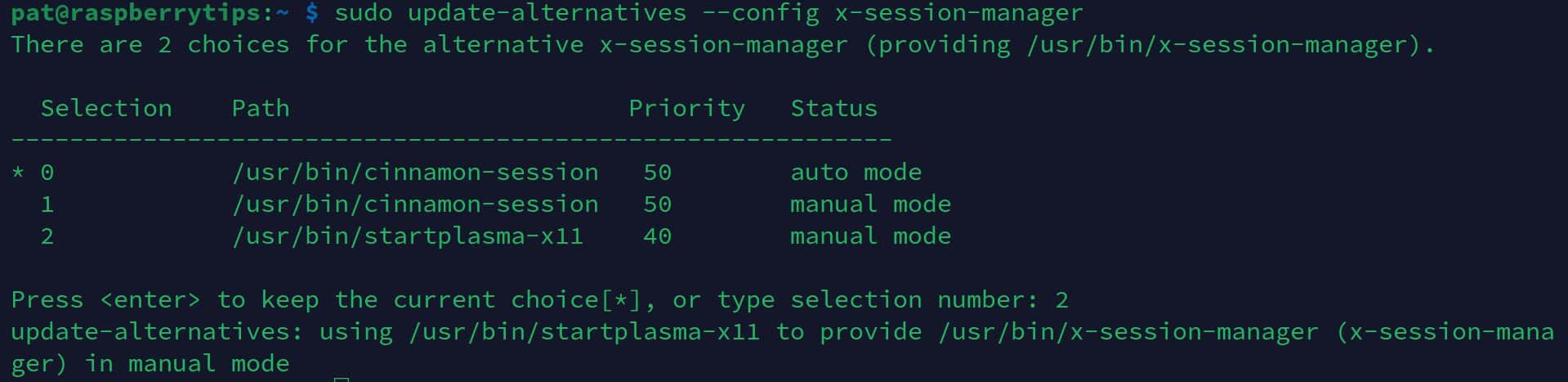Click the /usr/bin/startplasma-x11 path in the table
Screen dimensions: 1568x382
pos(408,236)
